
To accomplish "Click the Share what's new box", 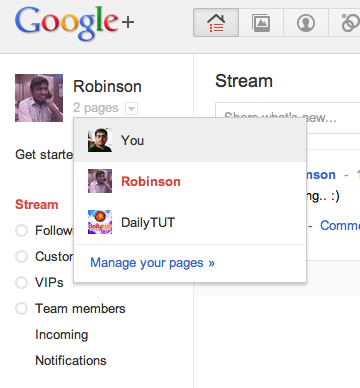I will click(x=287, y=118).
